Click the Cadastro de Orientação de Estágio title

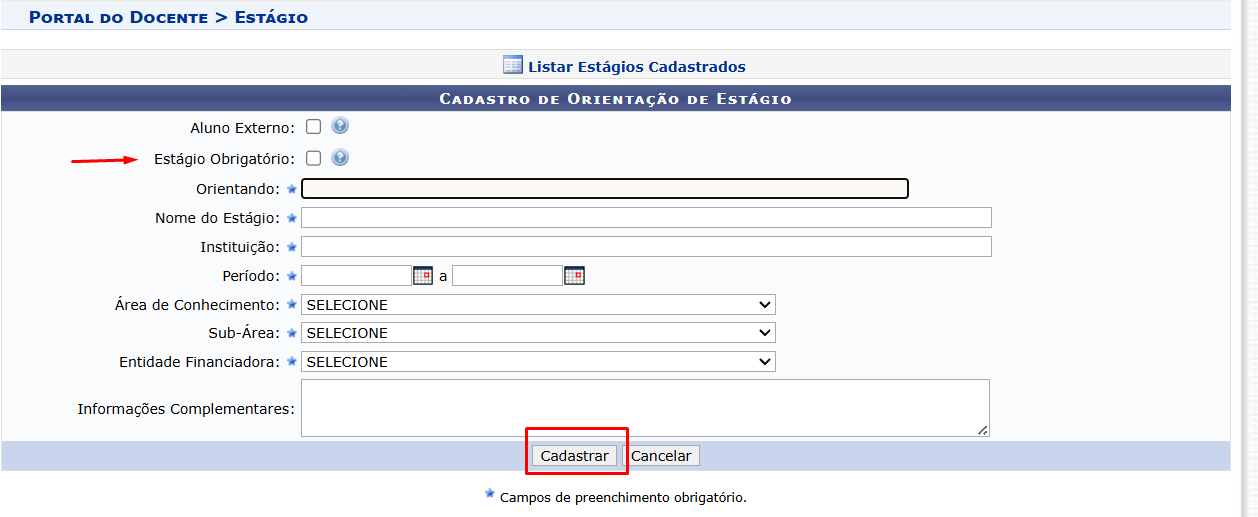[x=615, y=99]
